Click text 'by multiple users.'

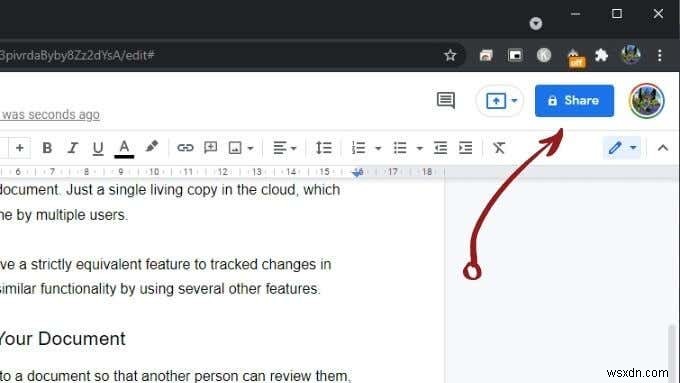coord(72,215)
